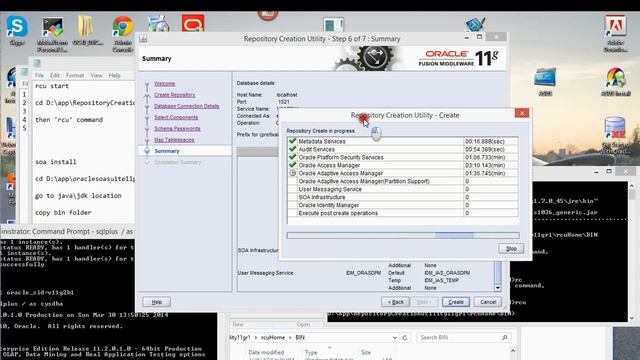This screenshot has width=640, height=360.
Task: Select the SOA Infrastructure progress row
Action: (x=403, y=197)
